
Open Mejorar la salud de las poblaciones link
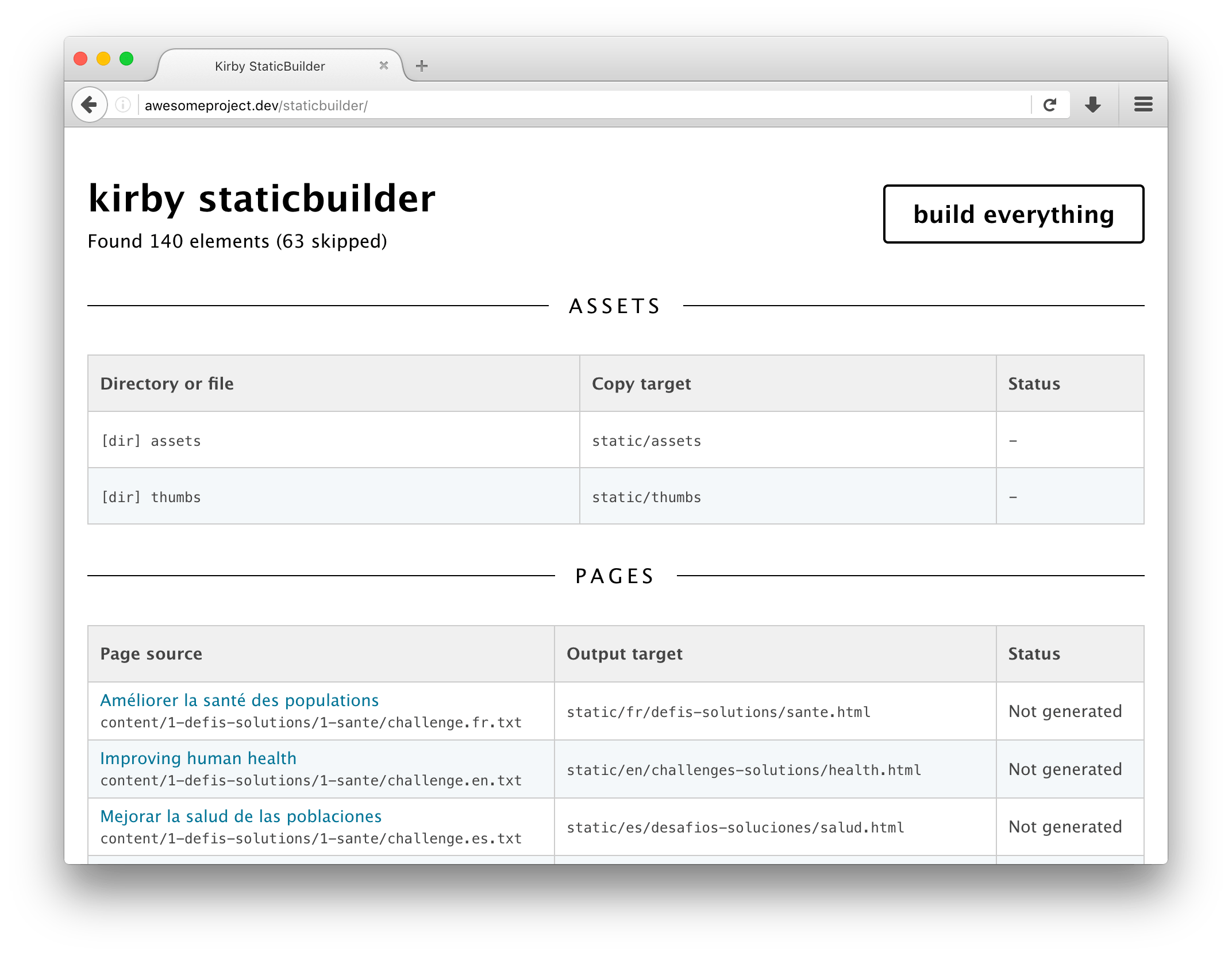pyautogui.click(x=241, y=816)
